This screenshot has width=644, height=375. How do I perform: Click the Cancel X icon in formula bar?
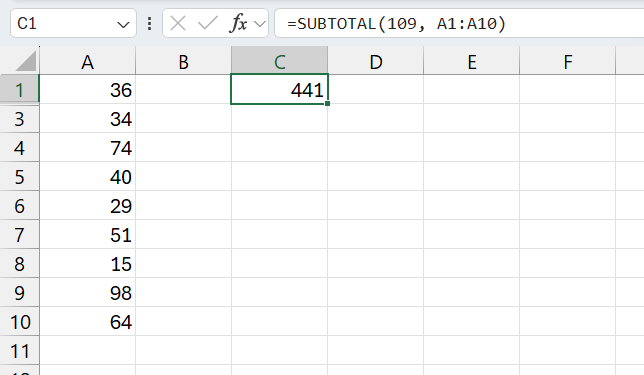[x=178, y=23]
